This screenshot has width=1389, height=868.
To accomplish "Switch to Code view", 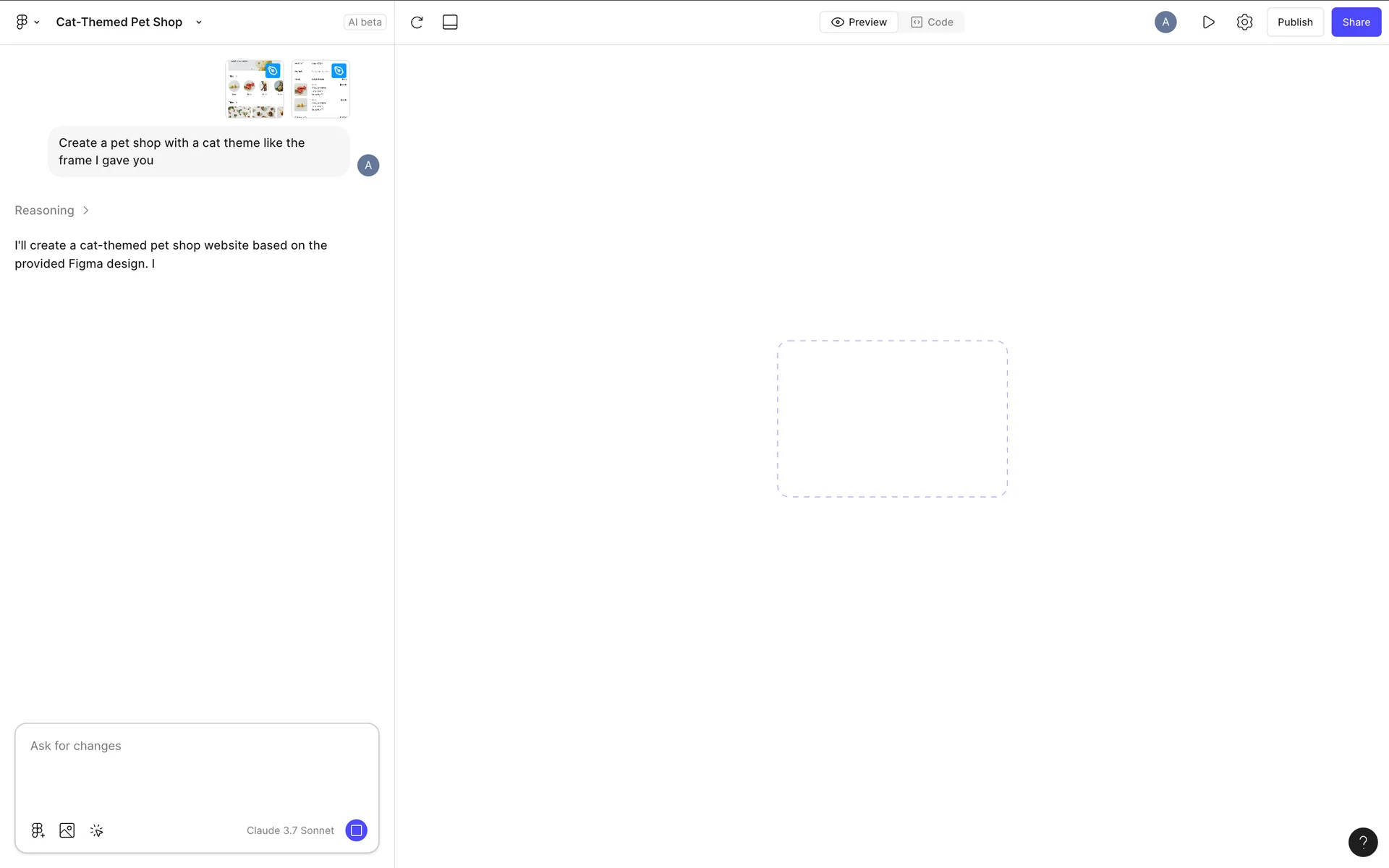I will click(x=932, y=22).
